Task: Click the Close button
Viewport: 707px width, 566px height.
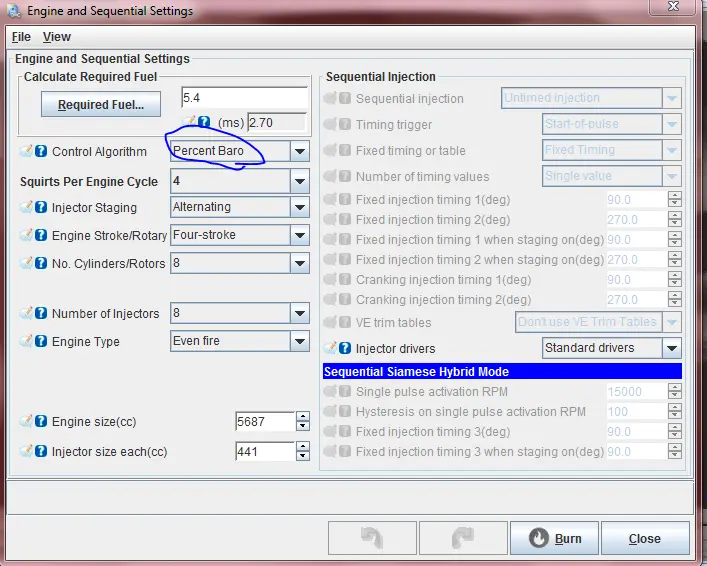Action: pyautogui.click(x=645, y=538)
